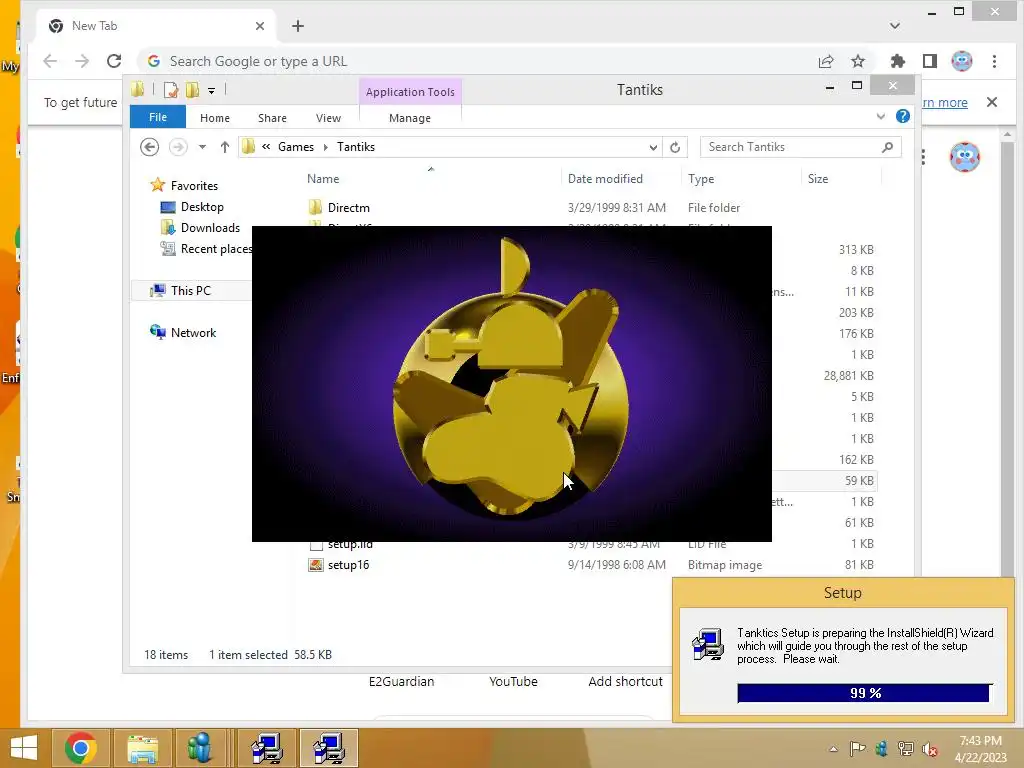Open Chrome Extensions puzzle icon

pos(898,61)
